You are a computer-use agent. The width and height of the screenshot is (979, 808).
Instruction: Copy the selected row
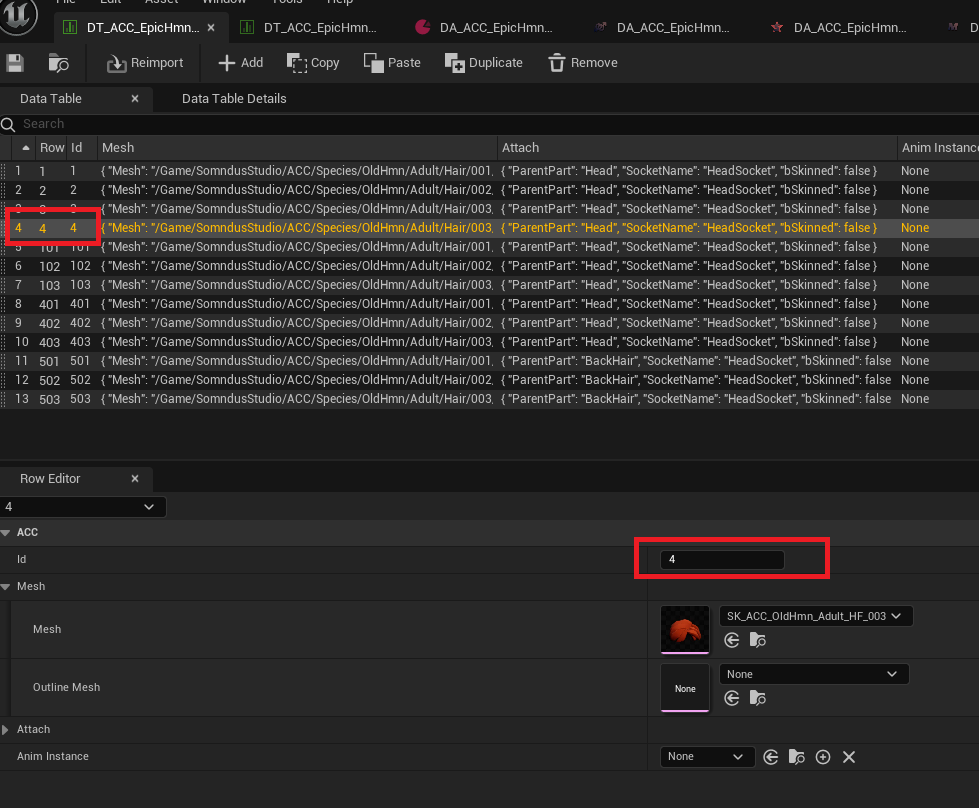[x=312, y=62]
